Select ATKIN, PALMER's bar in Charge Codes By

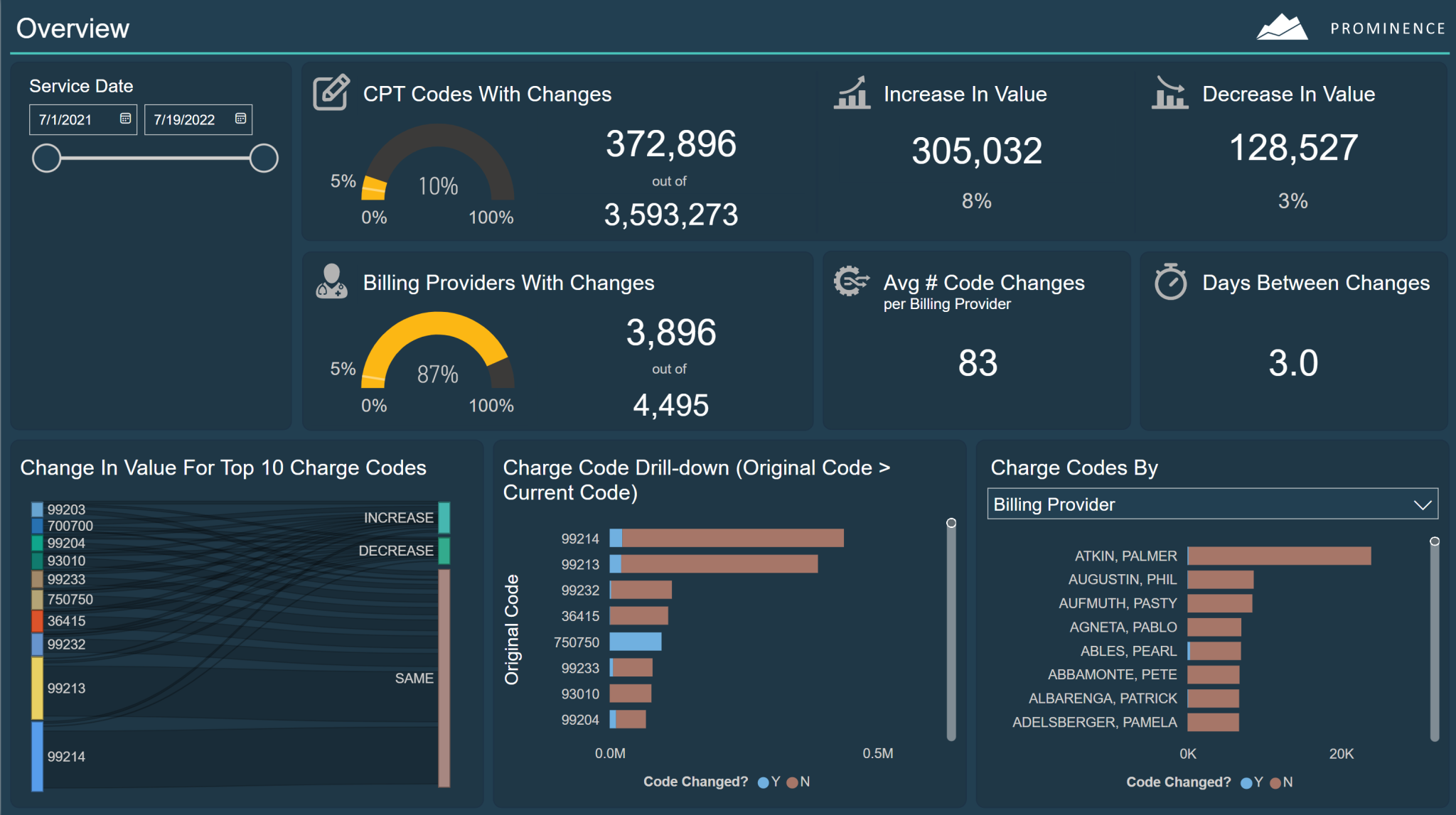[1280, 556]
